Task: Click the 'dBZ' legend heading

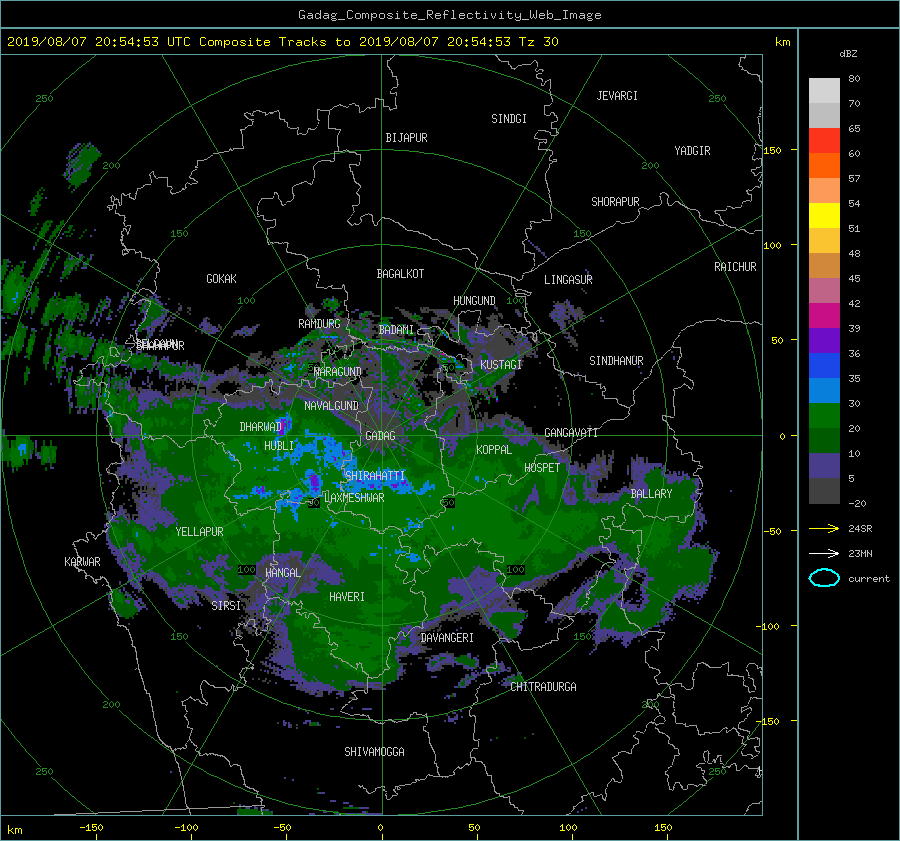Action: click(x=848, y=53)
